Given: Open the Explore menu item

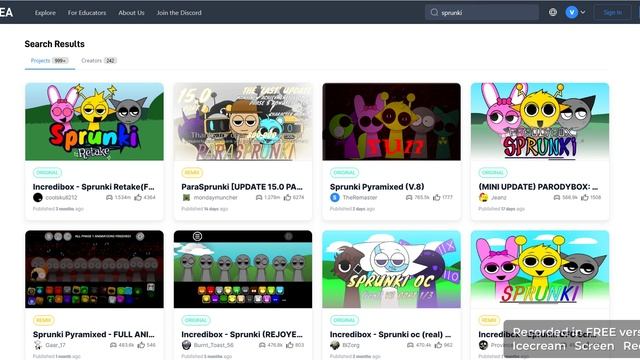Looking at the screenshot, I should click(x=45, y=13).
